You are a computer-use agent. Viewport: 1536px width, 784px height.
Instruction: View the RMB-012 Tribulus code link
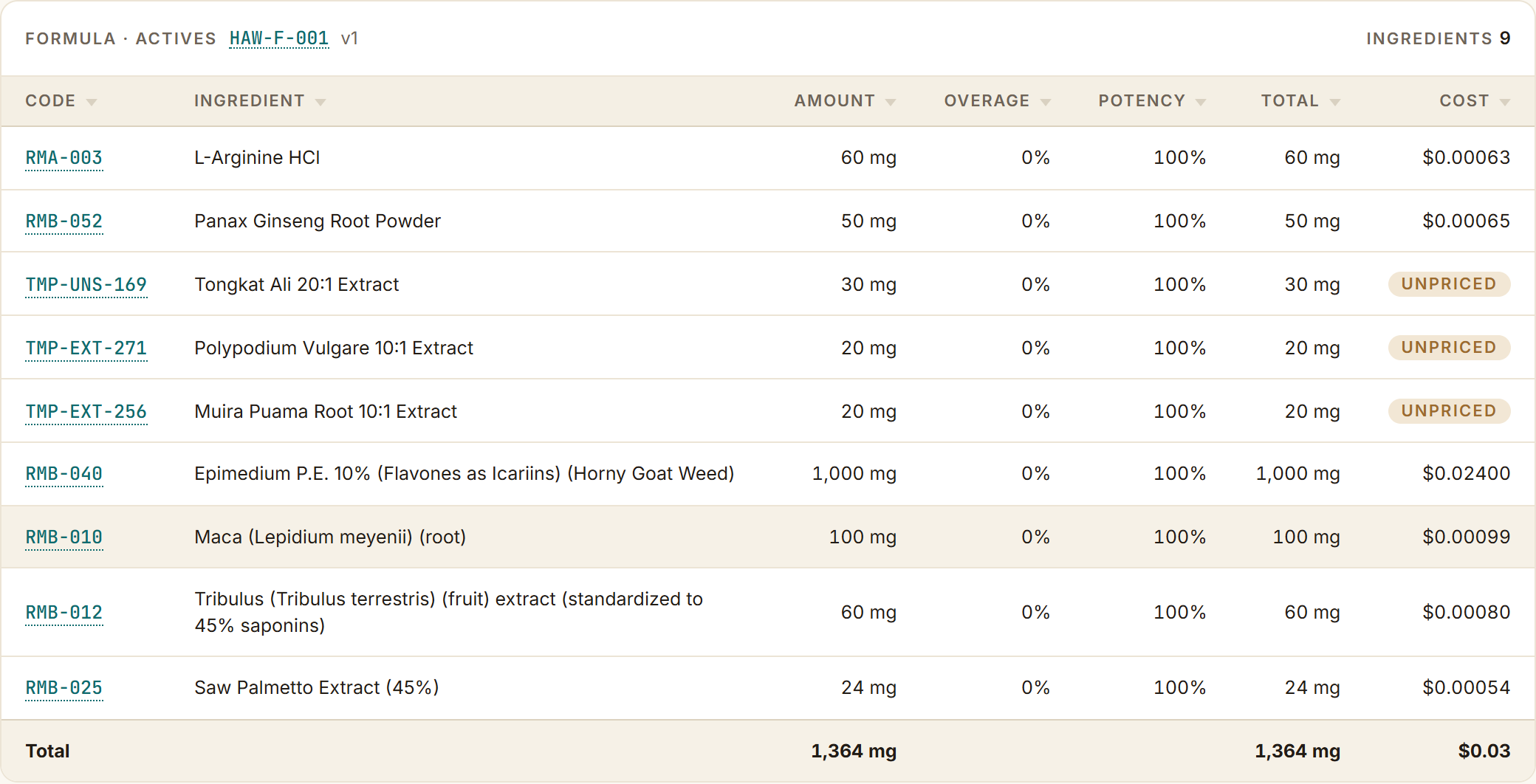[x=64, y=613]
